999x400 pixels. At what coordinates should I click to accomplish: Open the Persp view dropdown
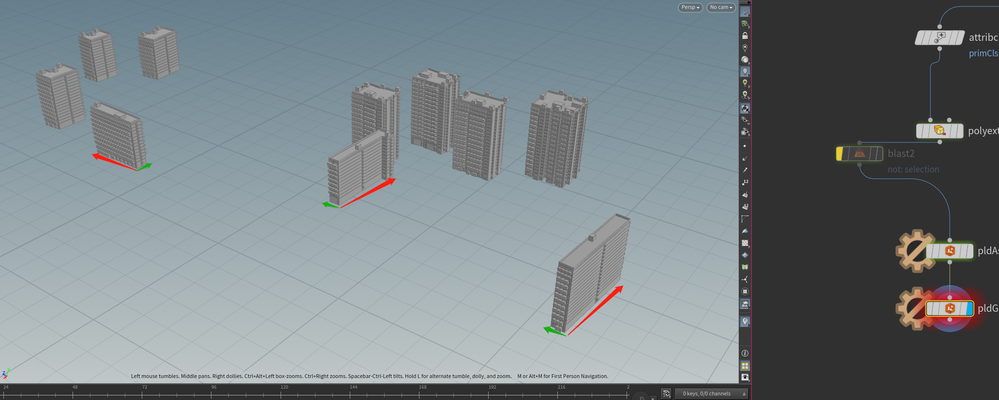coord(690,7)
